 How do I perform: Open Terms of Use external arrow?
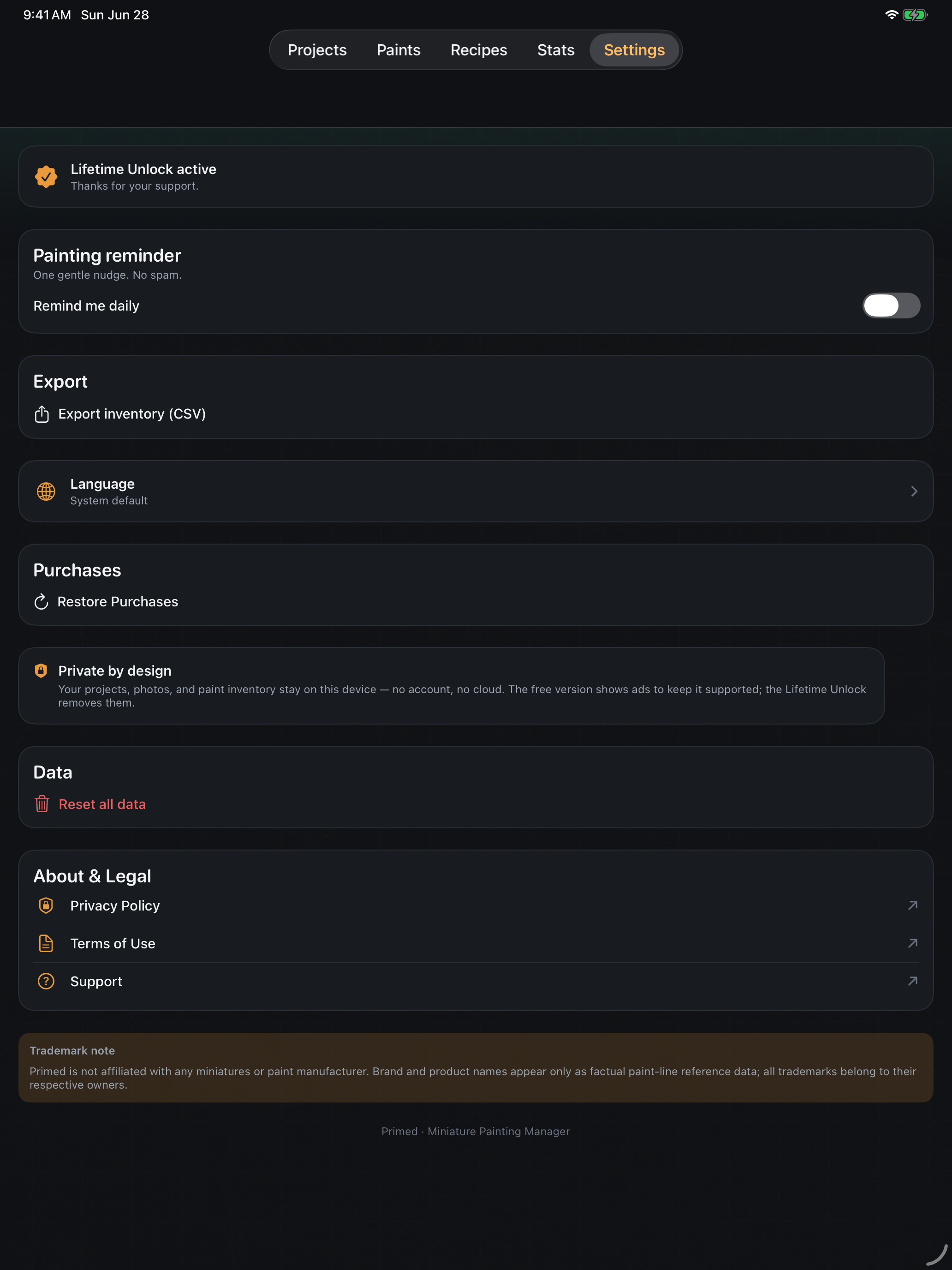912,943
